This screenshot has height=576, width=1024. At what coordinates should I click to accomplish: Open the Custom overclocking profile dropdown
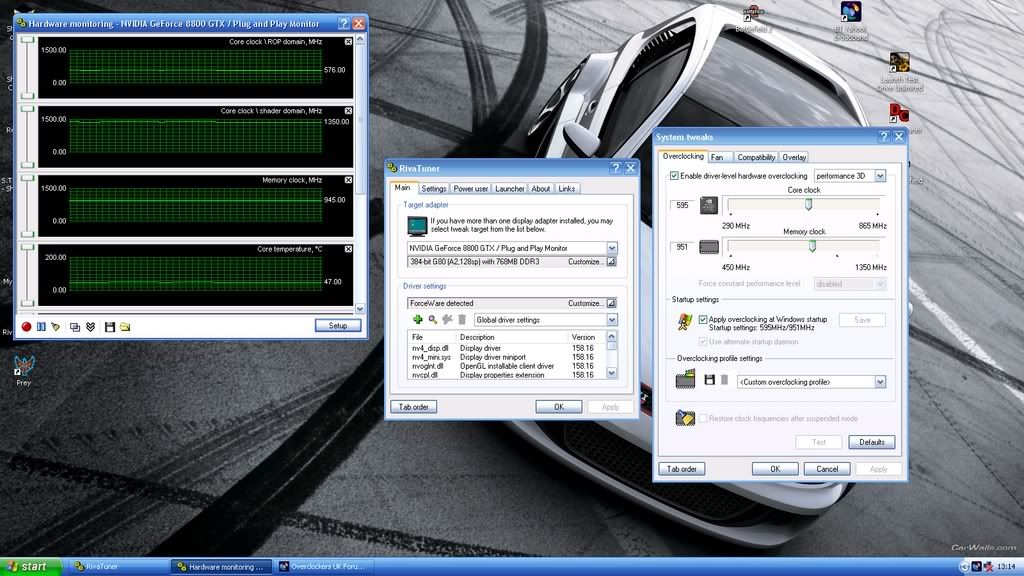tap(880, 382)
